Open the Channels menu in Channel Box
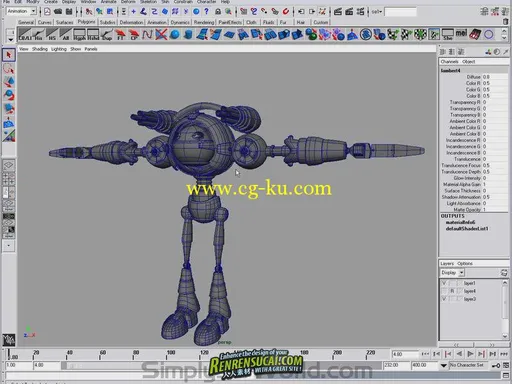 tap(449, 62)
